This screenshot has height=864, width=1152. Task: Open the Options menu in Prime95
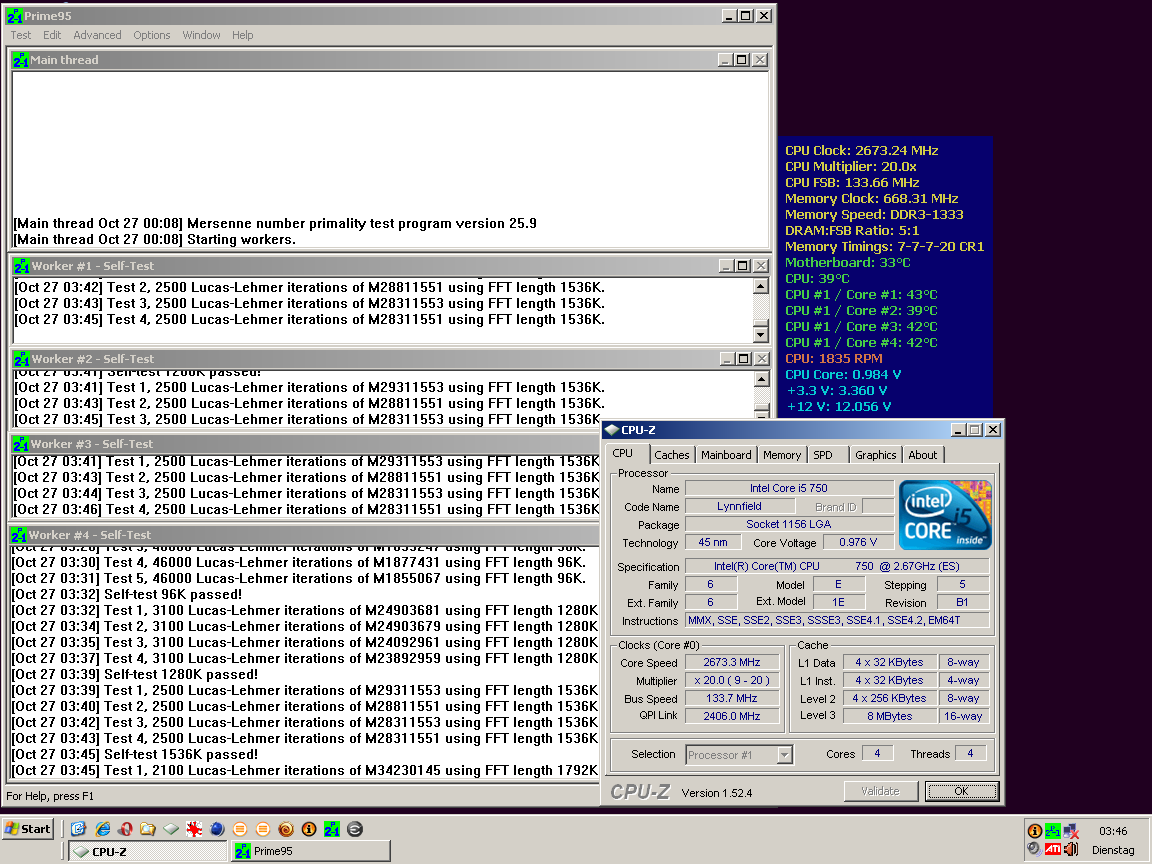(x=152, y=35)
